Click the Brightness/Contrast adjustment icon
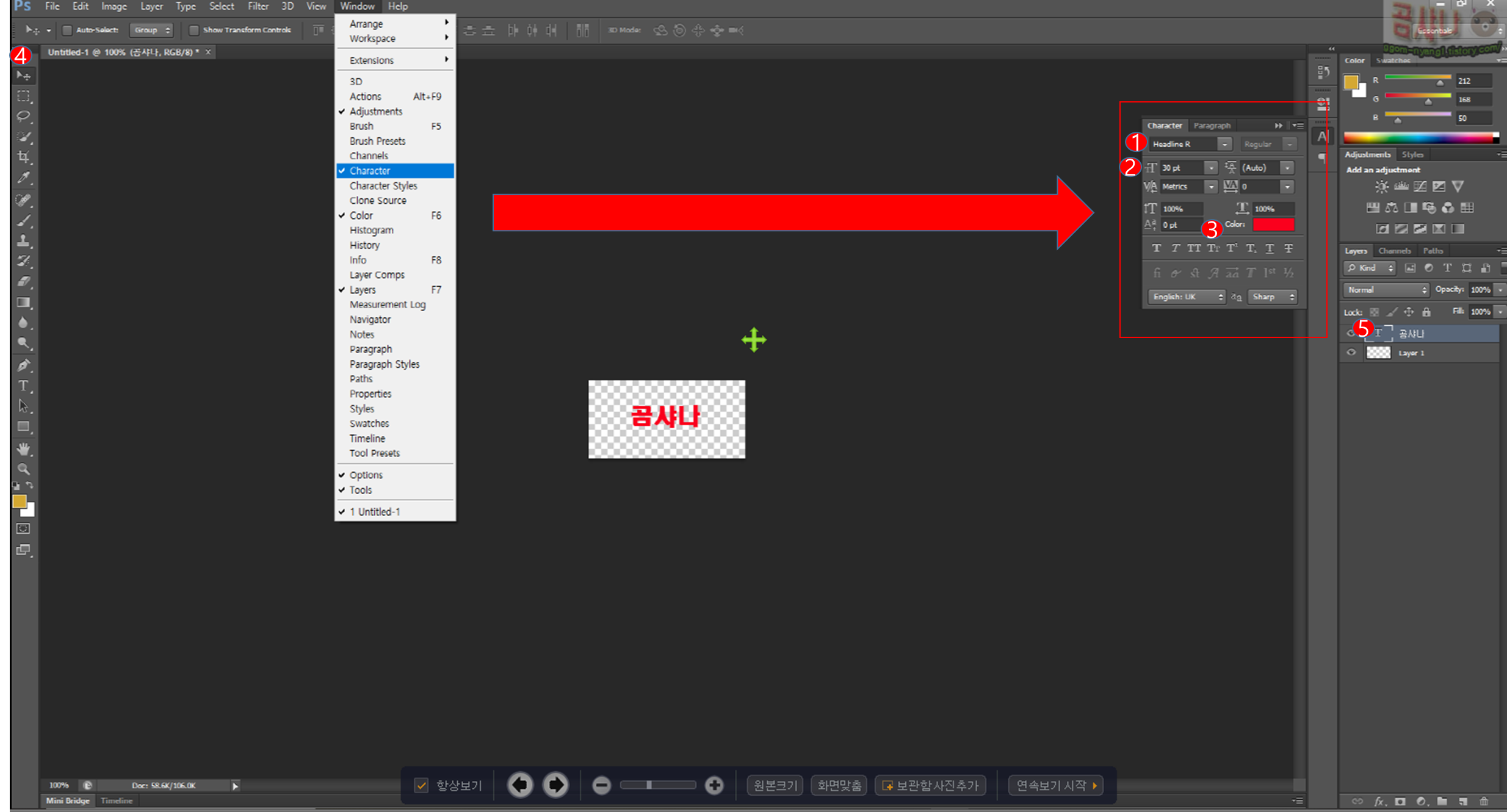This screenshot has width=1507, height=812. click(x=1381, y=187)
